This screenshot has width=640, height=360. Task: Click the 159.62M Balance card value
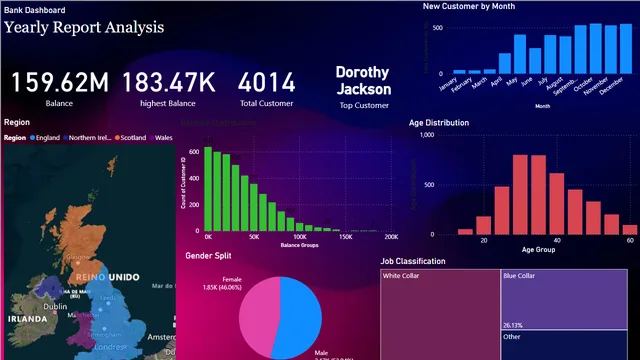[x=60, y=82]
